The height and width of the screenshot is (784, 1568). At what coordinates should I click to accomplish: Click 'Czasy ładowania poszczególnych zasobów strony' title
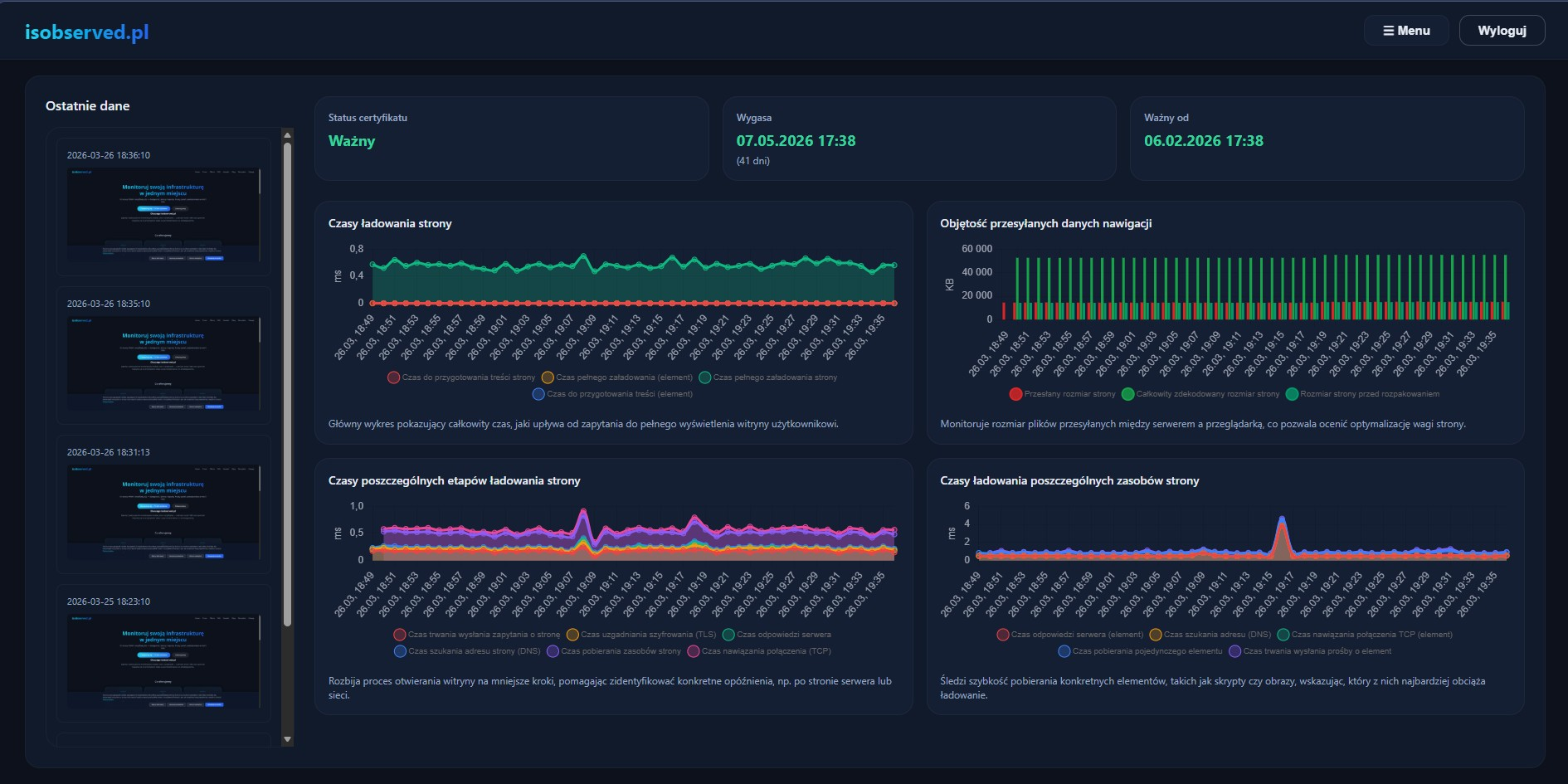[1069, 480]
